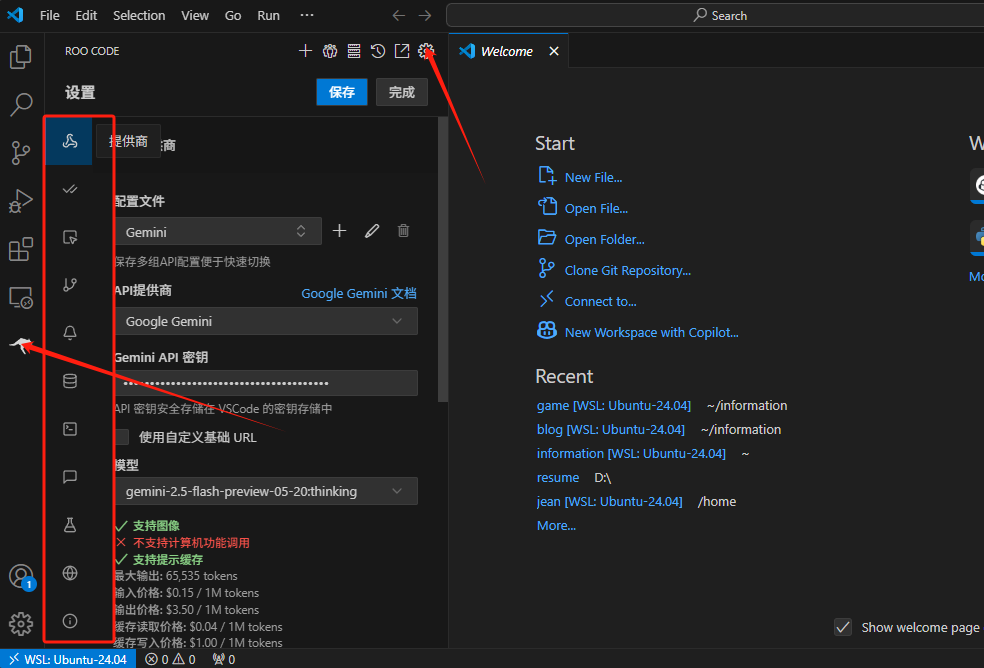Open Source Control view in activity bar
The image size is (984, 668).
click(x=21, y=153)
